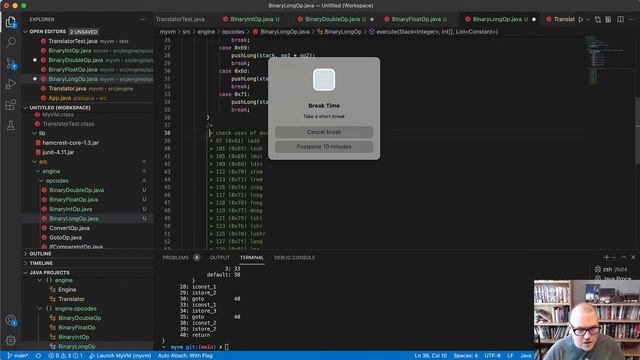Viewport: 640px width, 360px height.
Task: Expand the TIMELINE section
Action: pyautogui.click(x=41, y=263)
